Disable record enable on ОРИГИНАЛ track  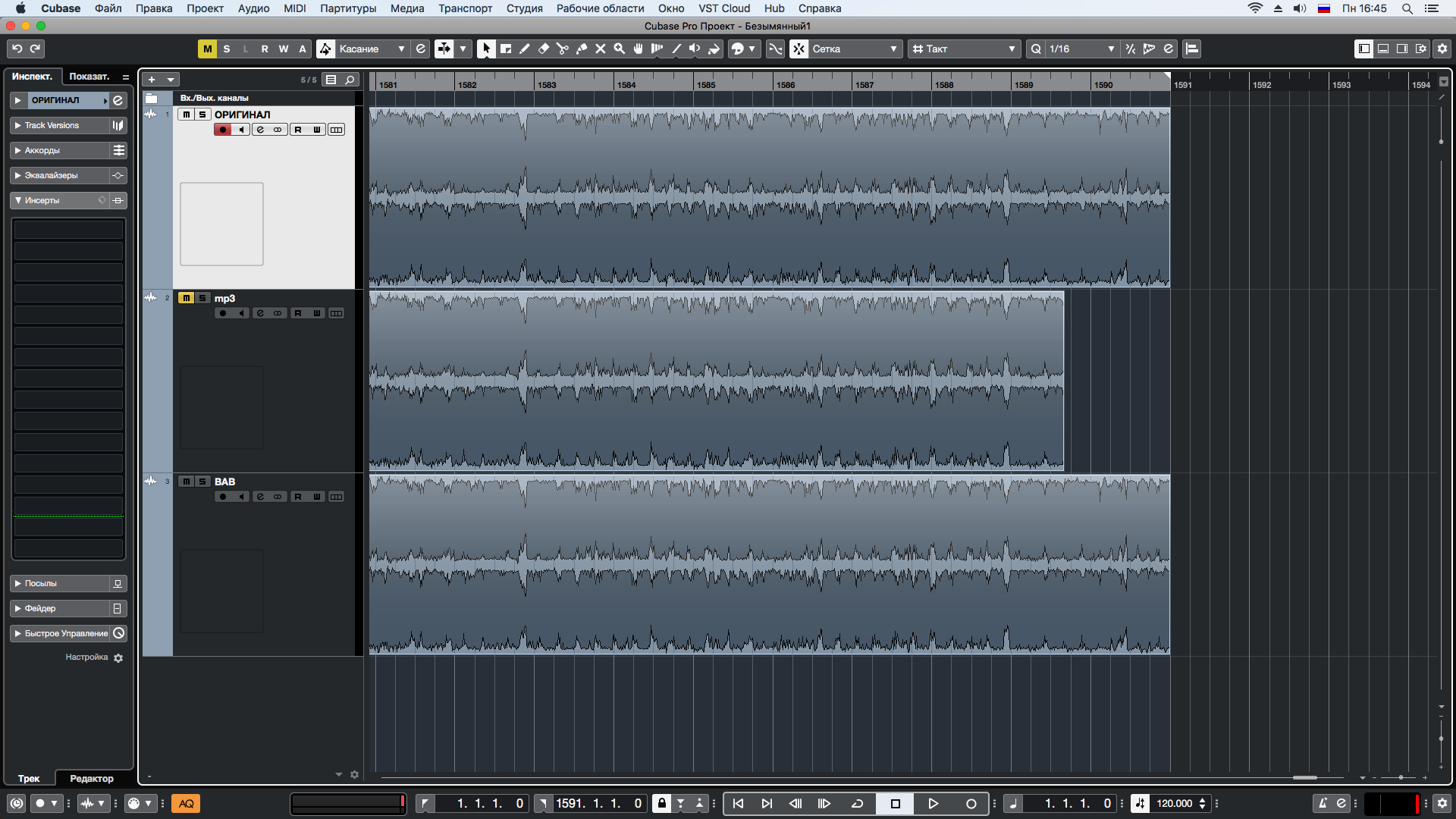(222, 130)
